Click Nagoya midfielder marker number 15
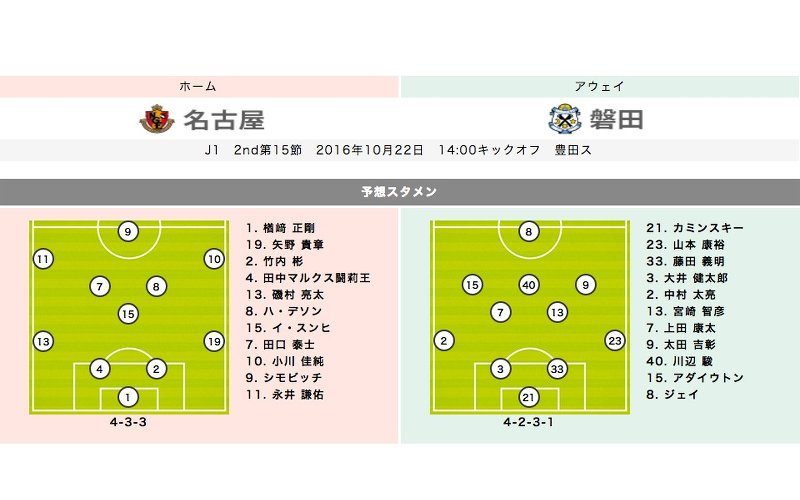The width and height of the screenshot is (800, 500). coord(128,313)
